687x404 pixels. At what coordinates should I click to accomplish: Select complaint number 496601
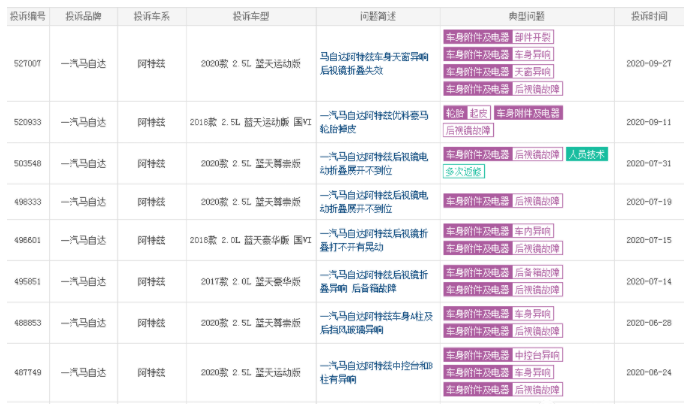click(x=28, y=240)
